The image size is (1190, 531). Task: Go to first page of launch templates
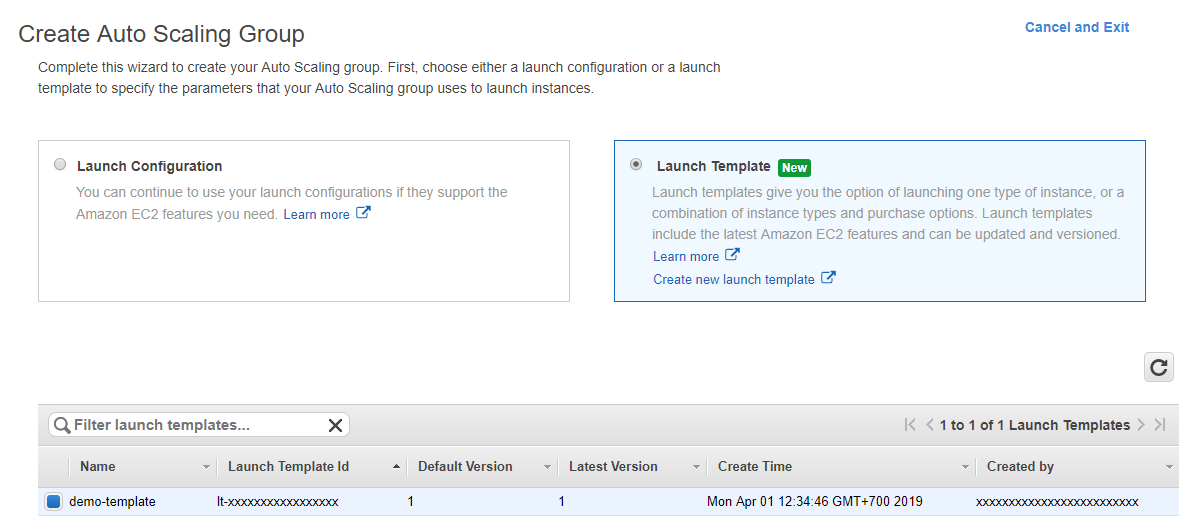point(909,425)
